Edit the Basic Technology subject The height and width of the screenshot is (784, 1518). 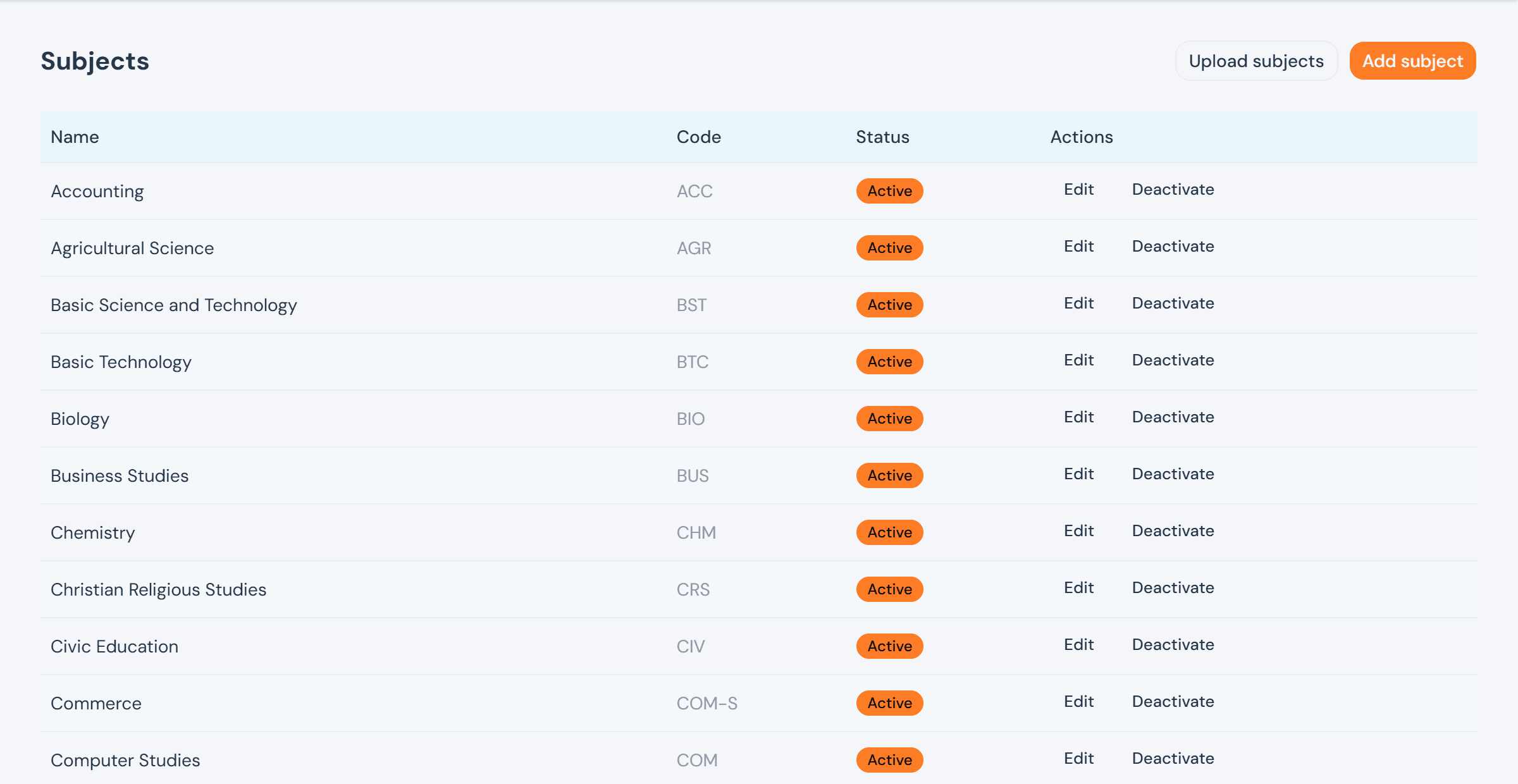(1078, 360)
